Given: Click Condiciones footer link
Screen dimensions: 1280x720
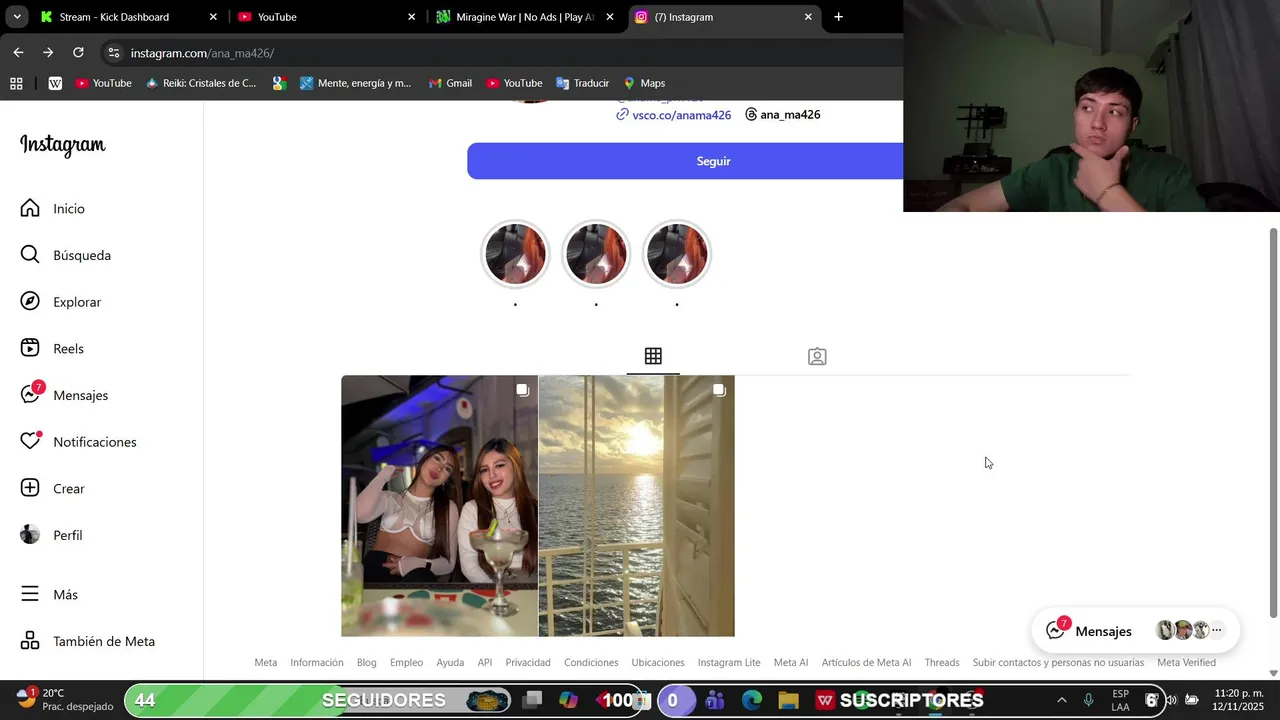Looking at the screenshot, I should point(591,662).
